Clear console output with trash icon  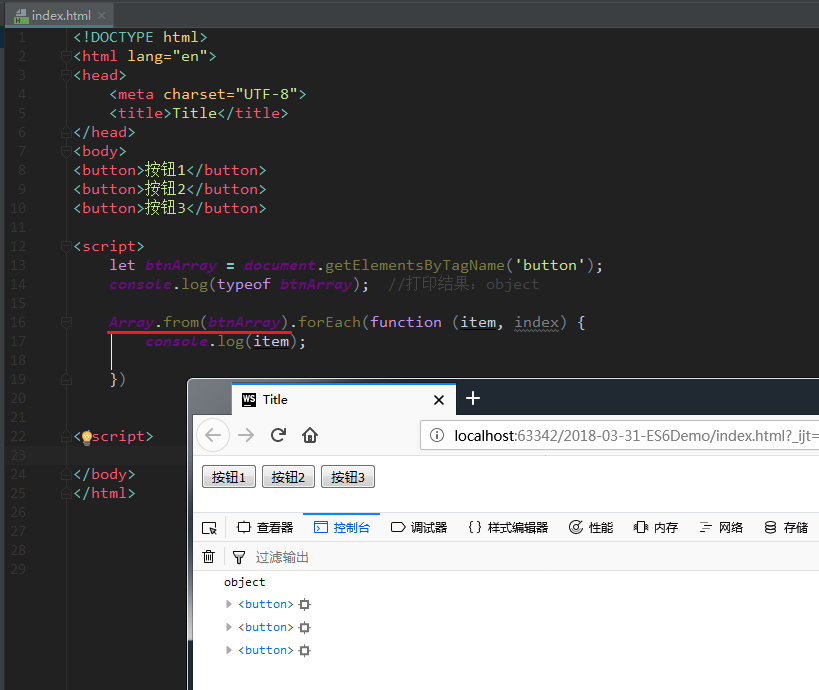208,557
